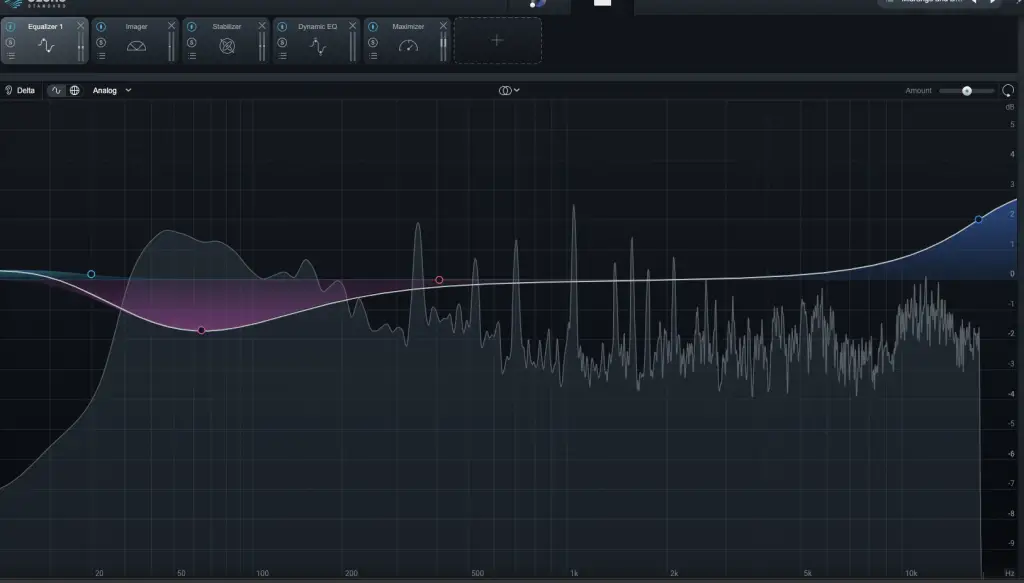This screenshot has width=1024, height=583.
Task: Click the Amount slider handle
Action: 967,91
